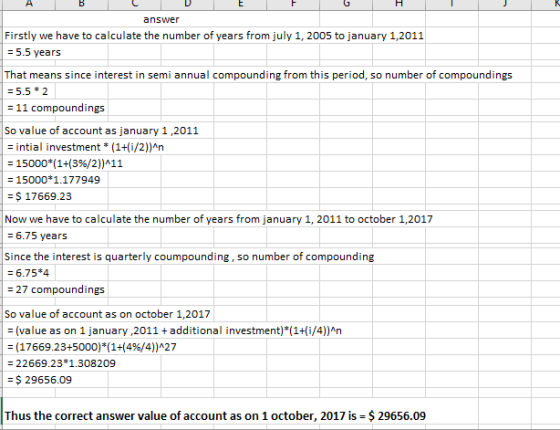Click the formula with "additional investment)*(1+(i/4))^n"
Image resolution: width=560 pixels, height=430 pixels.
point(174,331)
